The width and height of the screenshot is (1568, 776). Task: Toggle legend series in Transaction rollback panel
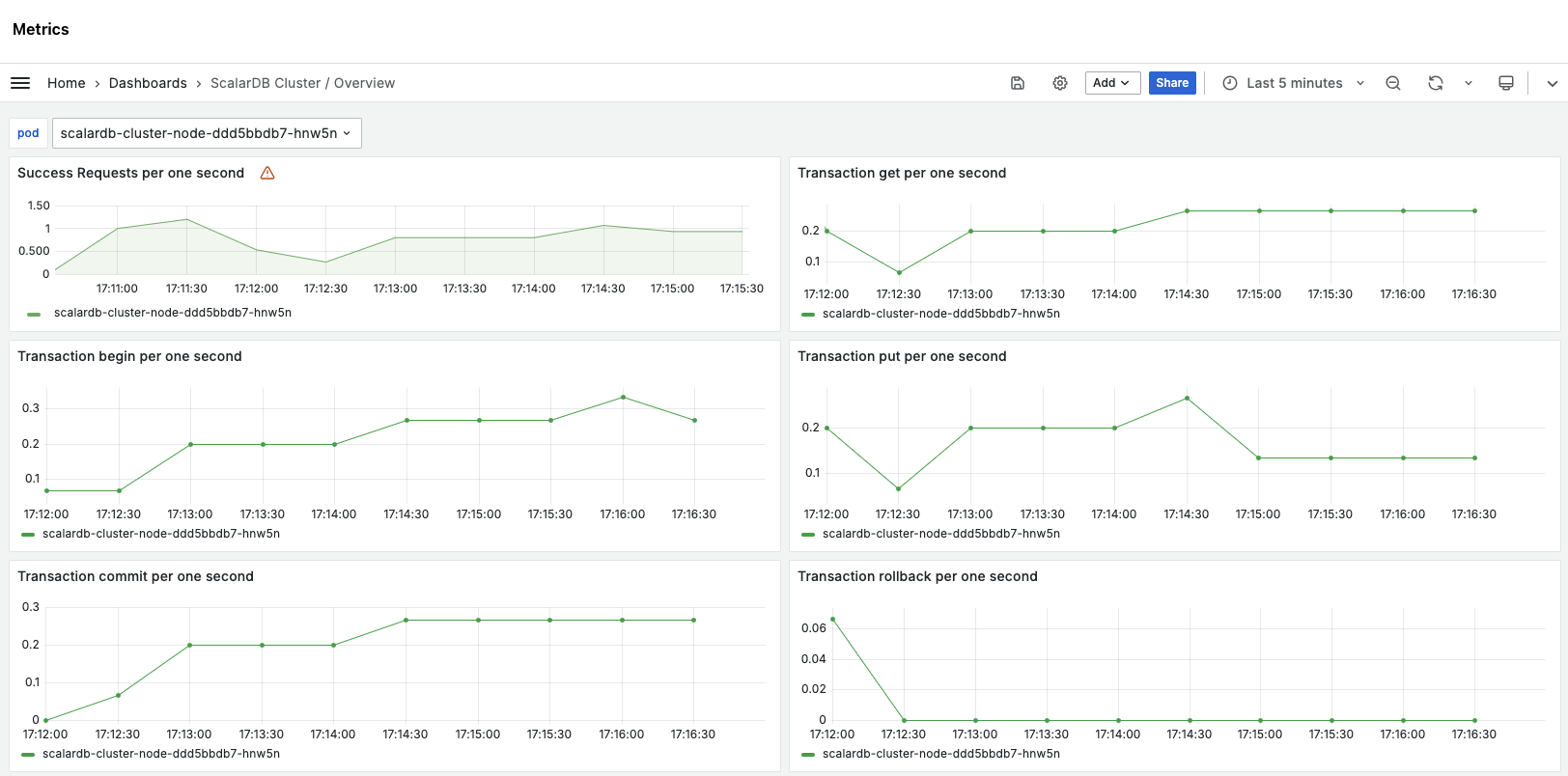coord(941,754)
